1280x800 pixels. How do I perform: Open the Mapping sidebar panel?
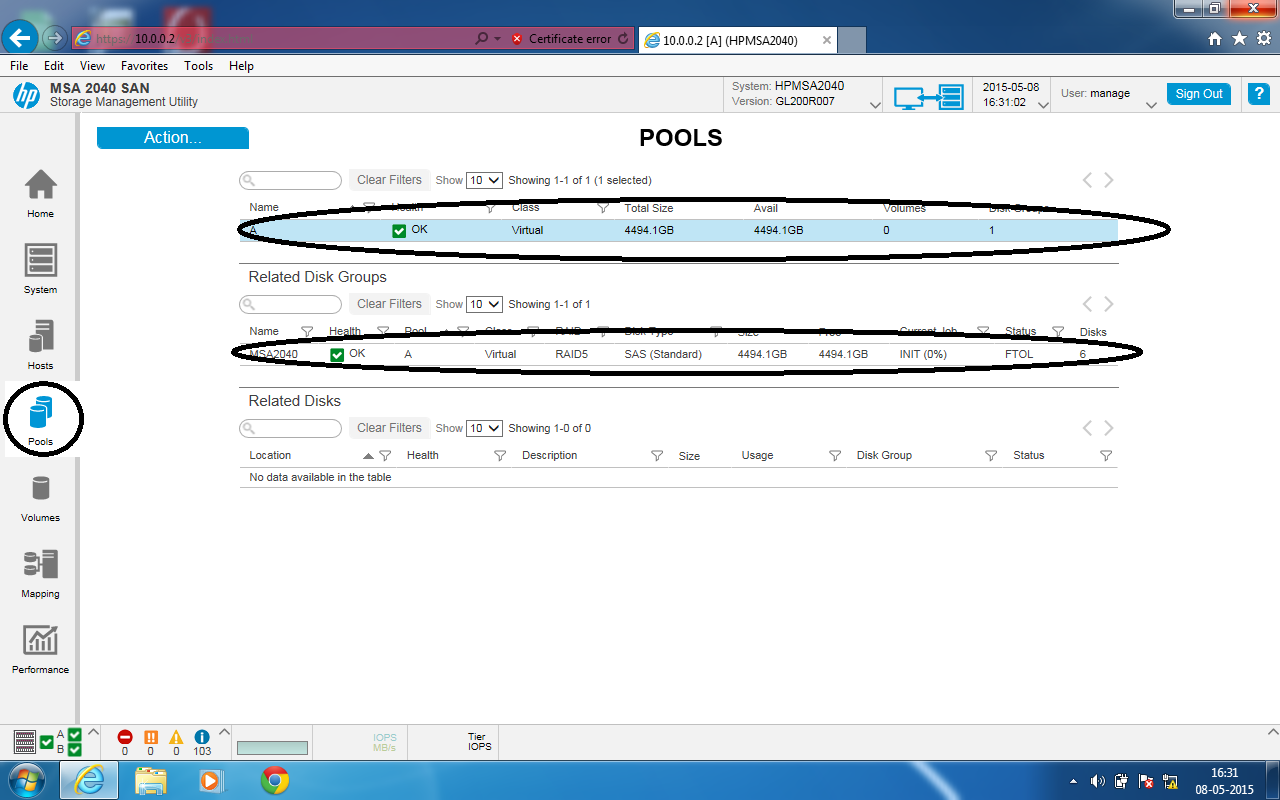tap(40, 568)
